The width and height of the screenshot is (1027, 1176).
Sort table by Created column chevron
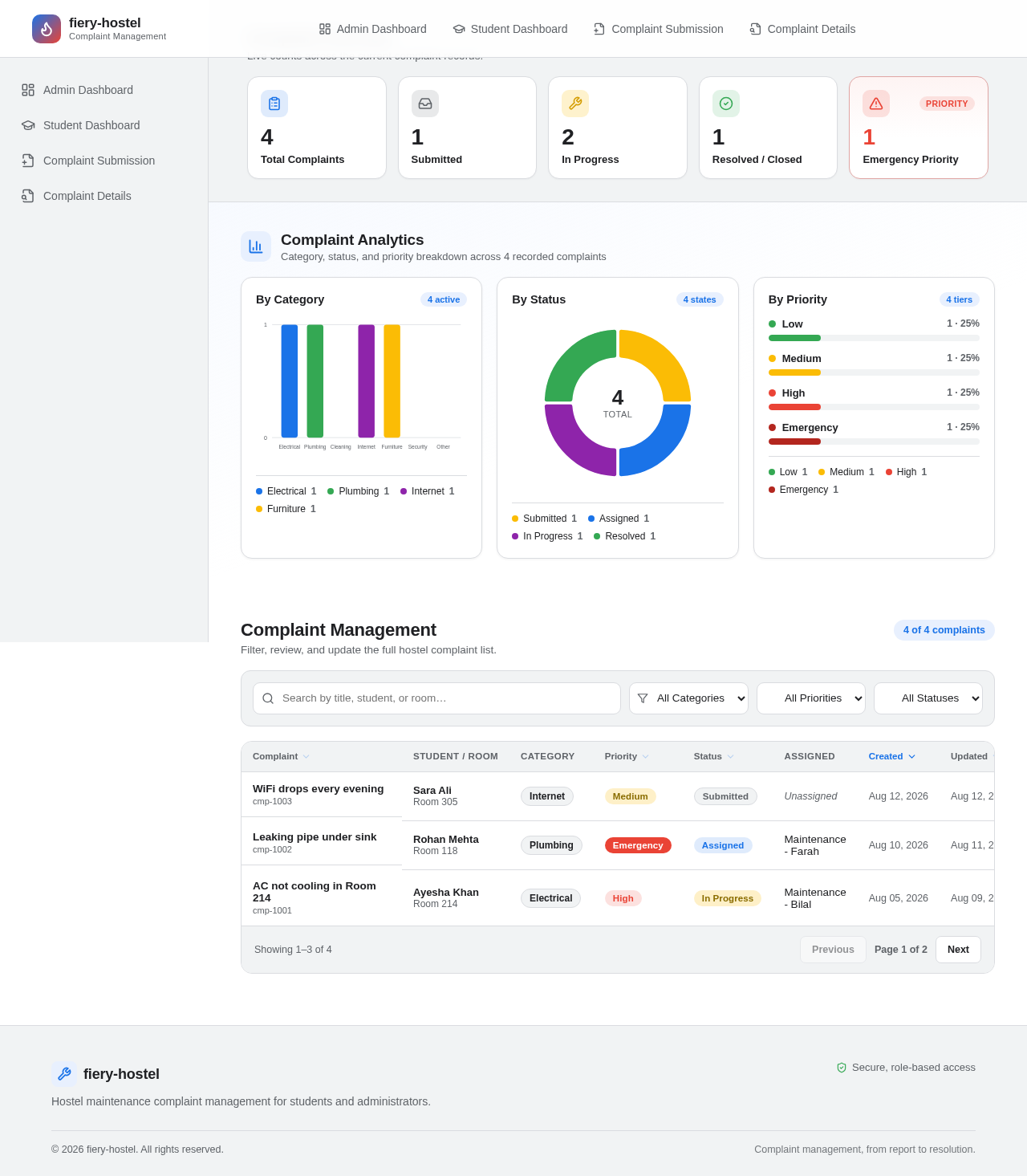911,757
